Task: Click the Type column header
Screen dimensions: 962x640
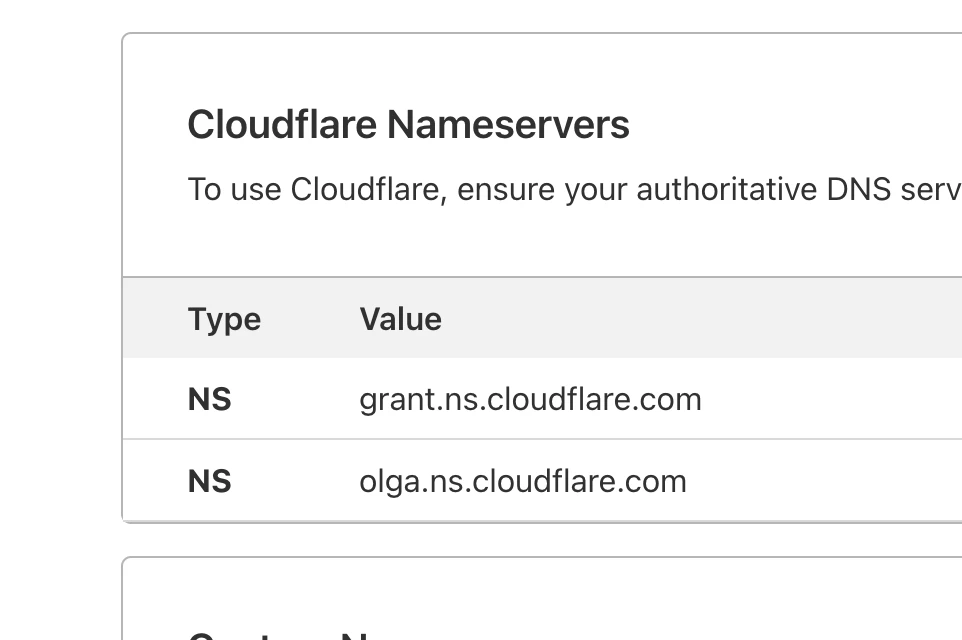Action: coord(225,320)
